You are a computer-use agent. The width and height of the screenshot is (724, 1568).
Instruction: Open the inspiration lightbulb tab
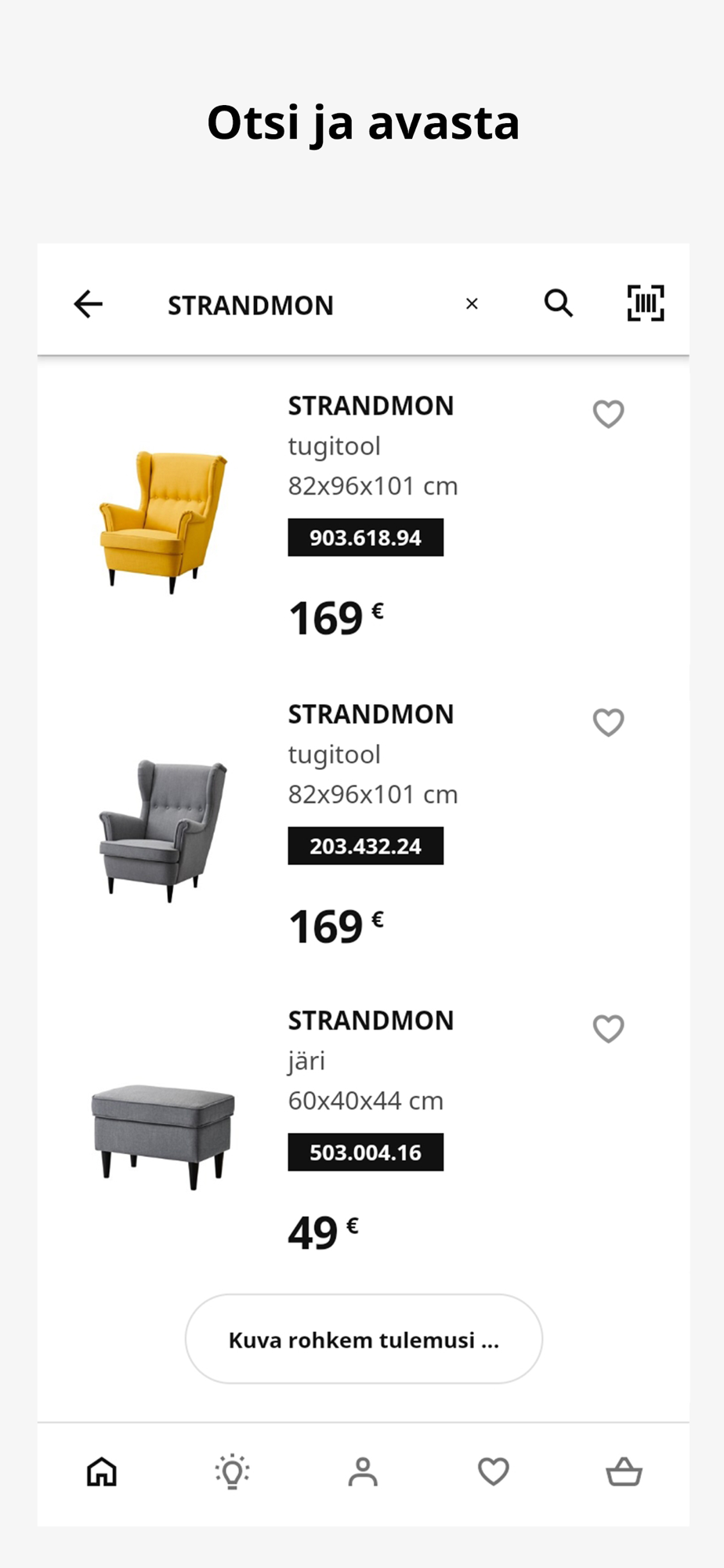(x=232, y=1472)
